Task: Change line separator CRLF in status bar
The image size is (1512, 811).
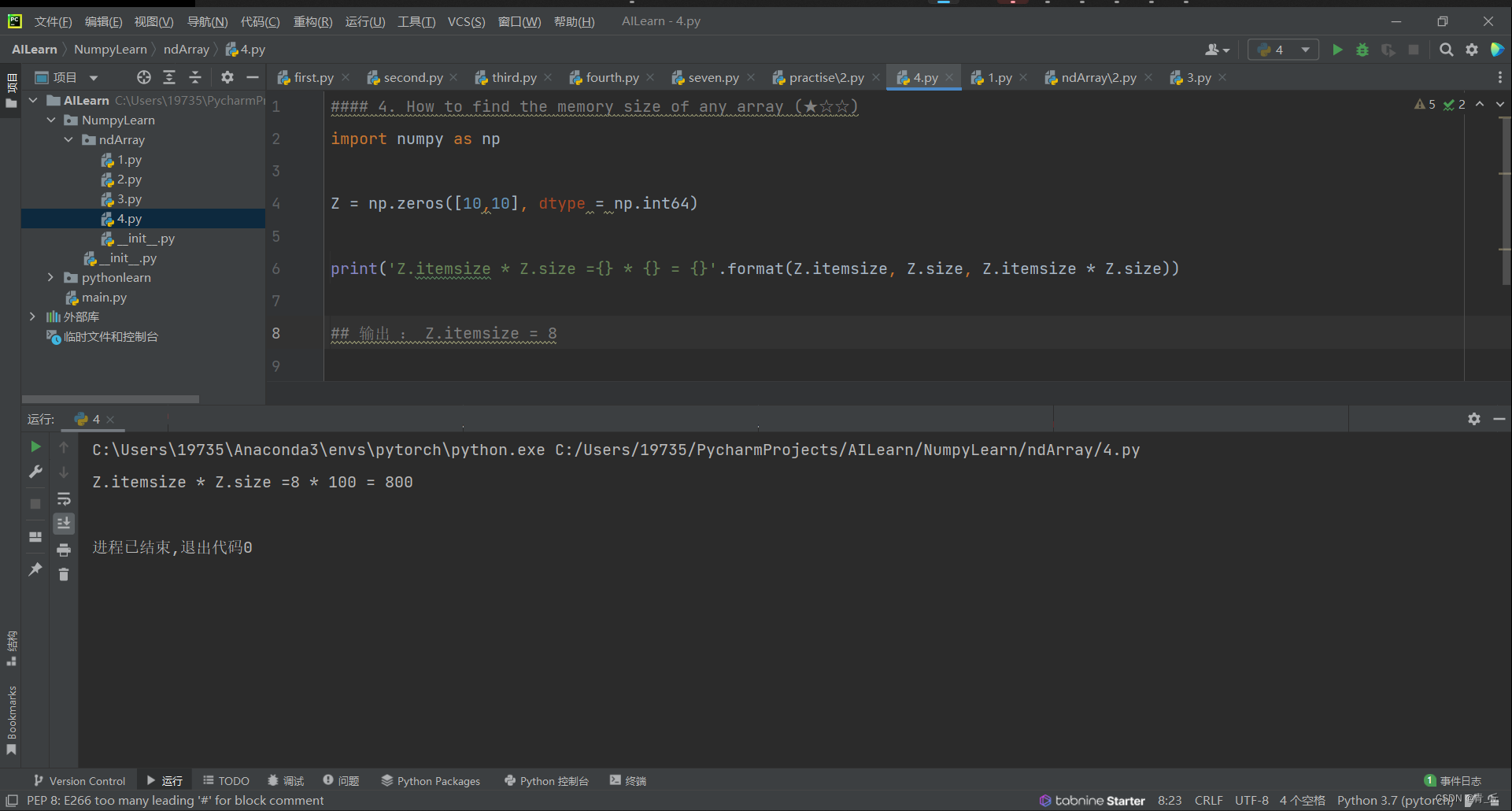Action: pos(1209,800)
